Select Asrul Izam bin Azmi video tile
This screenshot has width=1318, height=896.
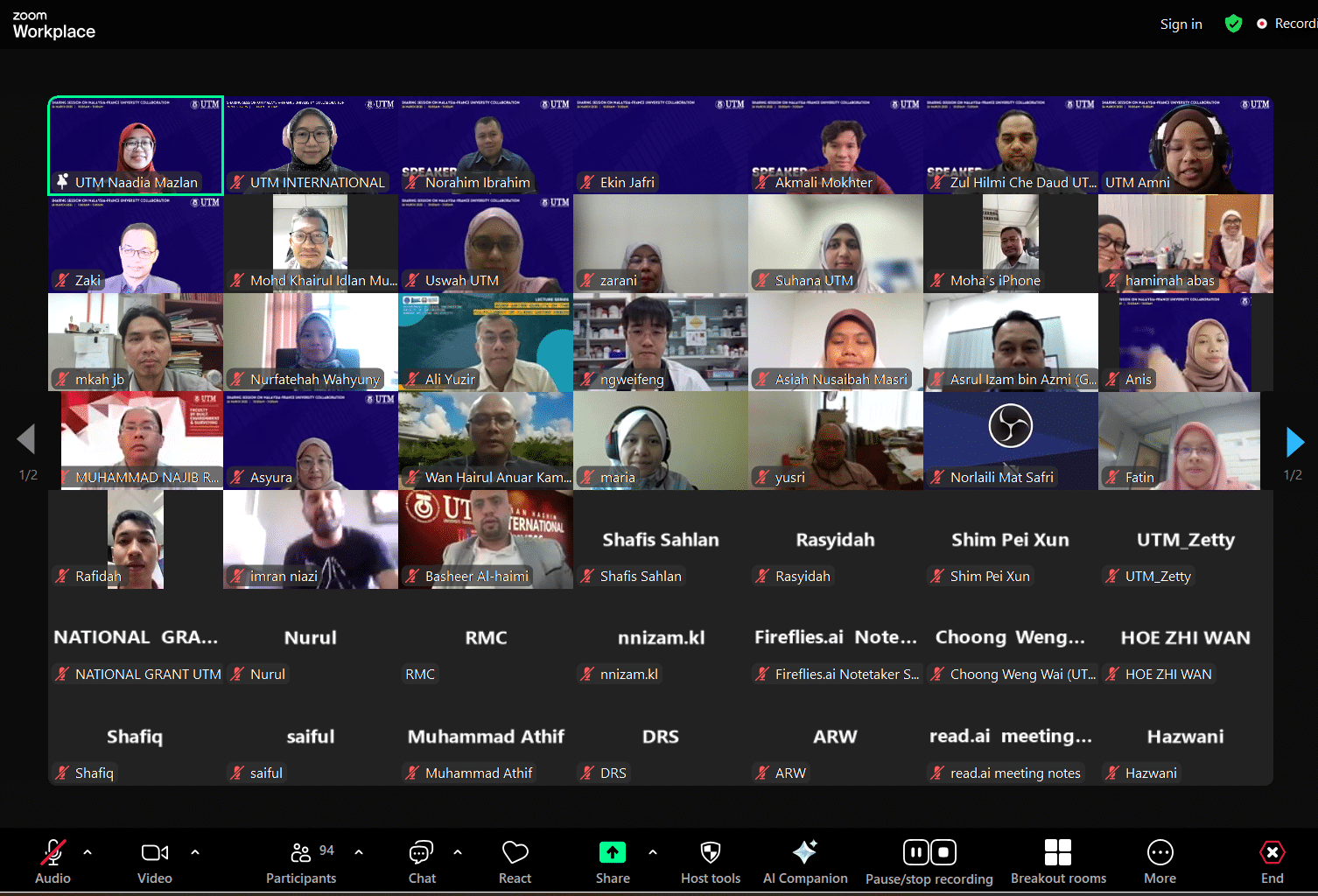[1011, 342]
